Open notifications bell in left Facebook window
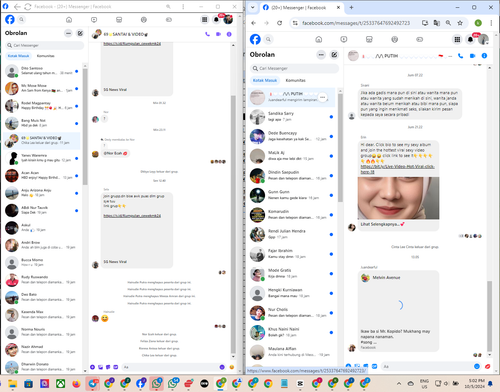 click(x=216, y=20)
